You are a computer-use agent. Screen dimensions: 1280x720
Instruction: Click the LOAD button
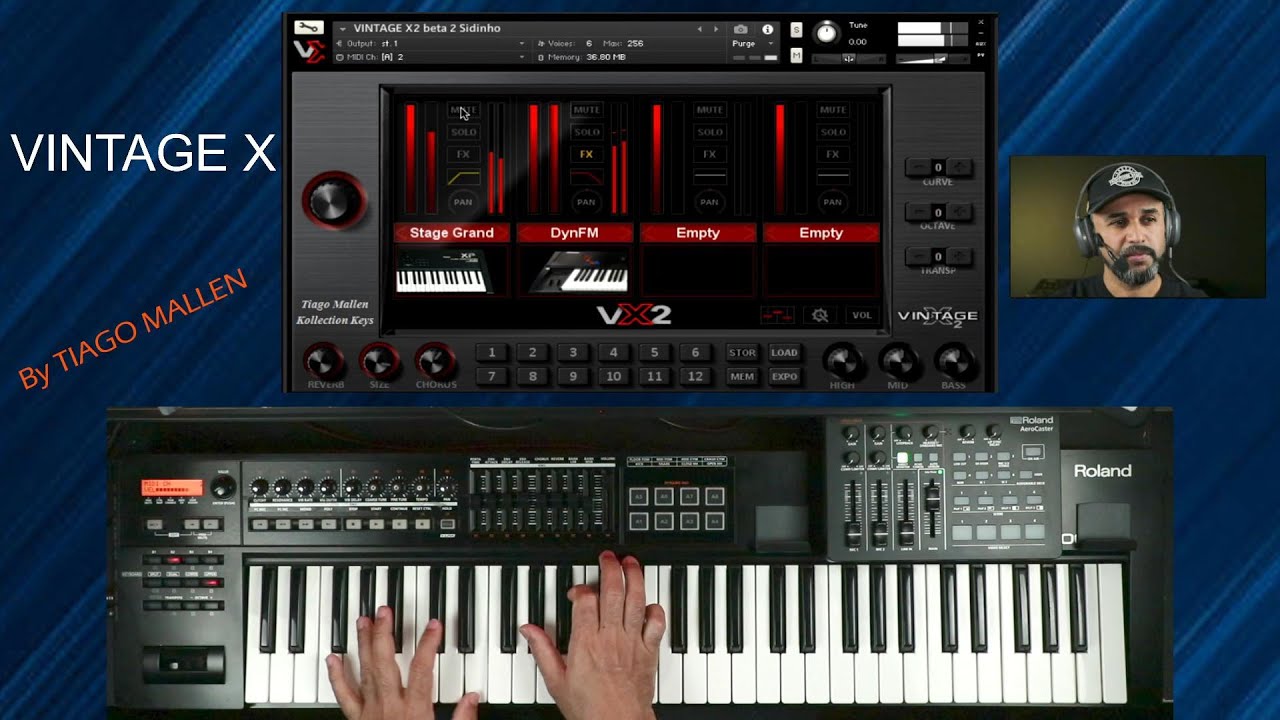[x=784, y=352]
